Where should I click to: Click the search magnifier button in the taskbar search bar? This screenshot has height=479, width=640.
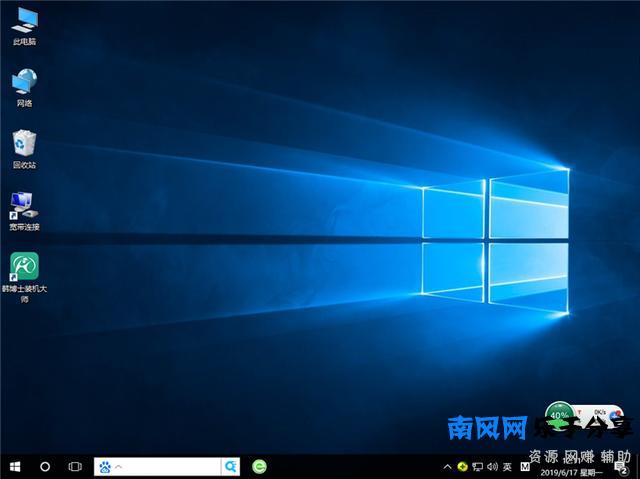231,467
